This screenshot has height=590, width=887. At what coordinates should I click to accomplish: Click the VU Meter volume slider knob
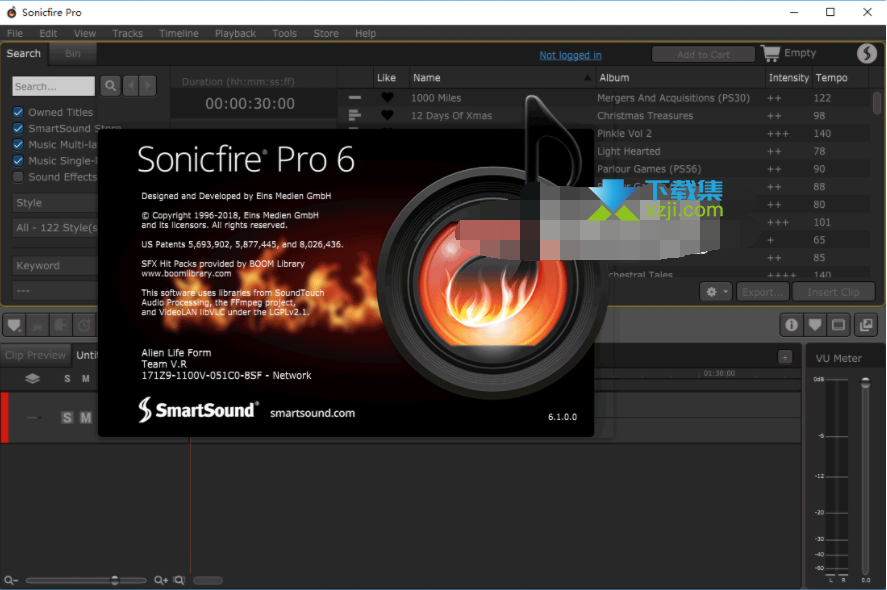865,383
